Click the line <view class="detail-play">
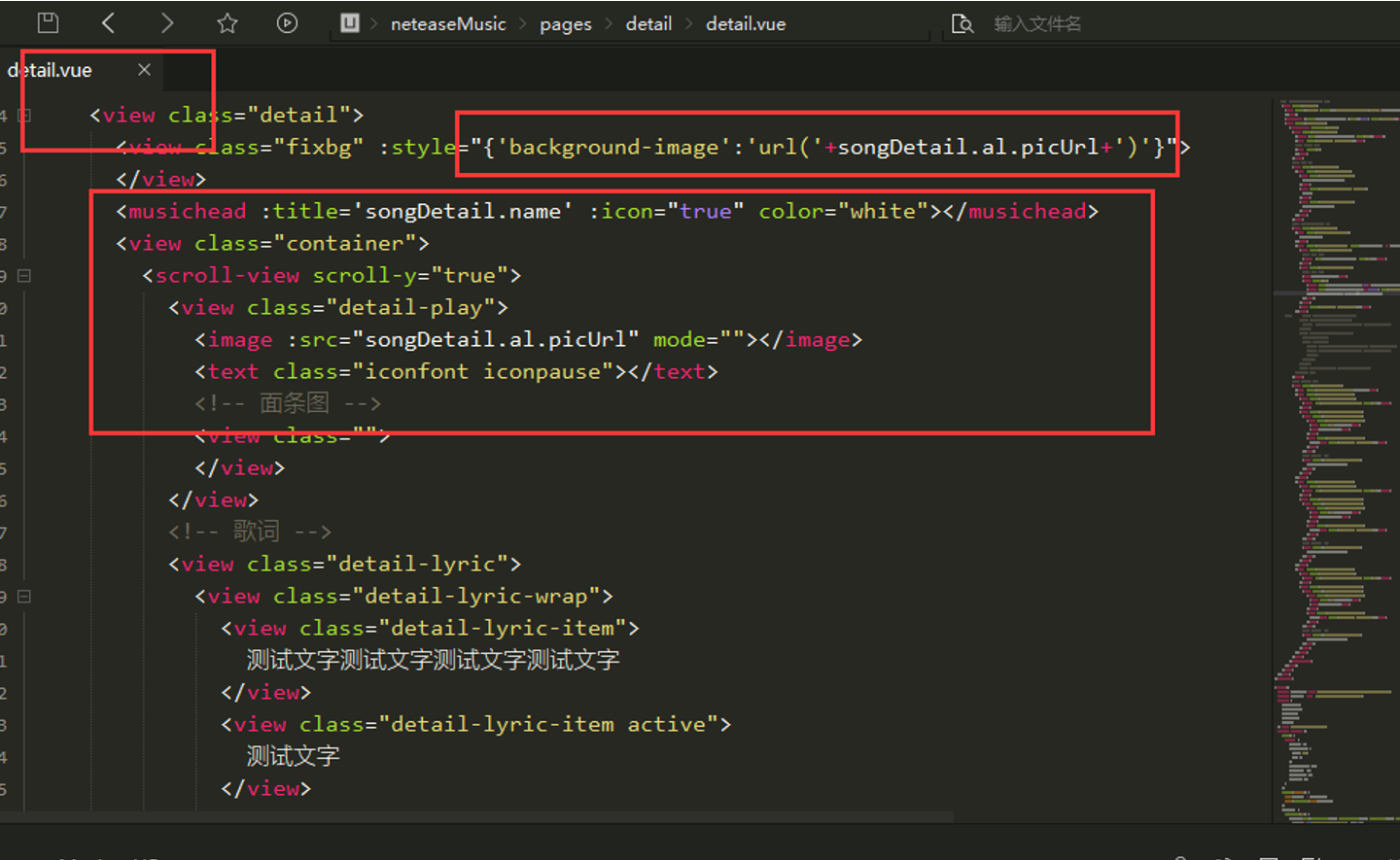Viewport: 1400px width, 860px height. [x=338, y=307]
